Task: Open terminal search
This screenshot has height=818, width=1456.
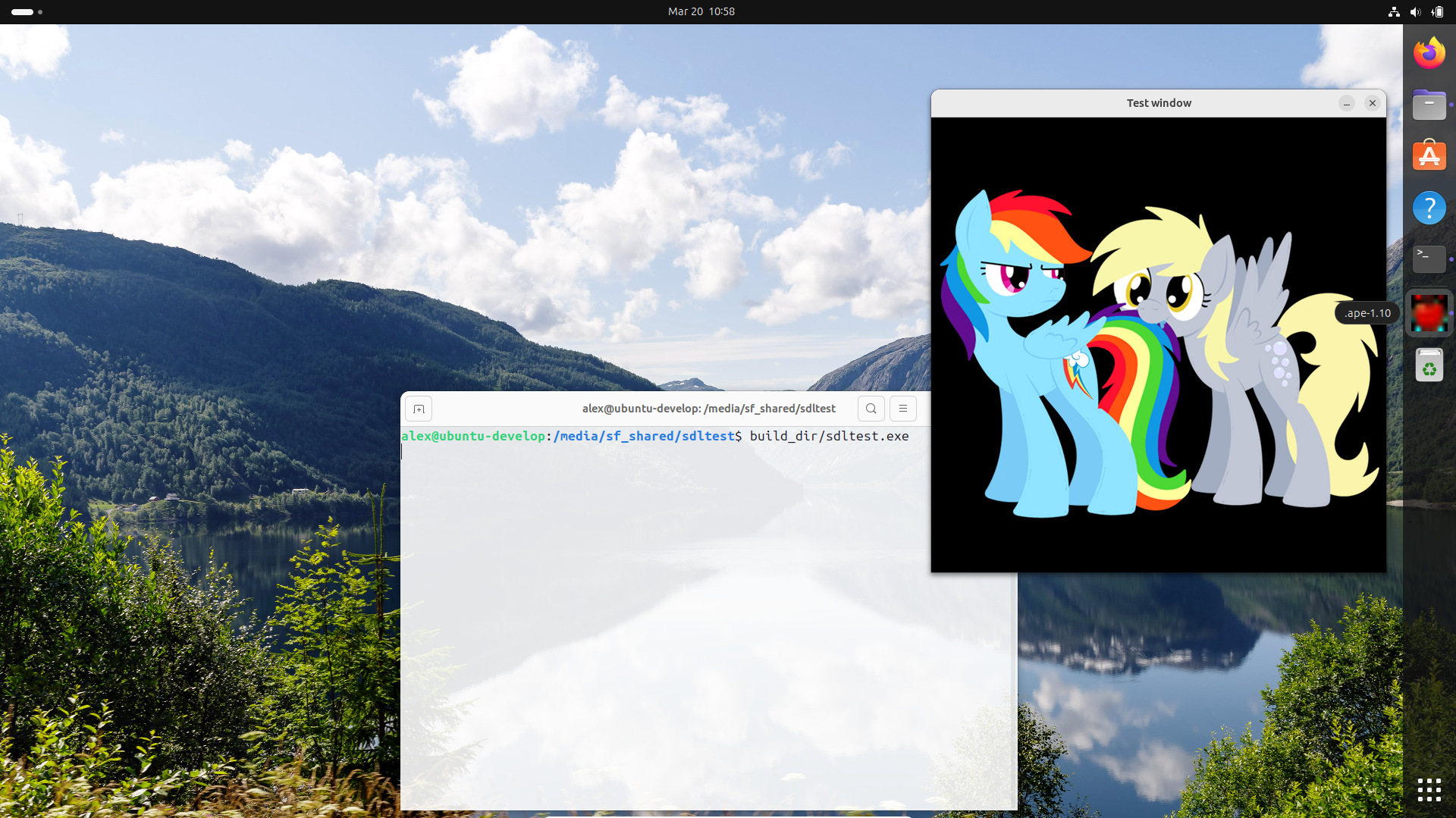Action: pos(871,409)
